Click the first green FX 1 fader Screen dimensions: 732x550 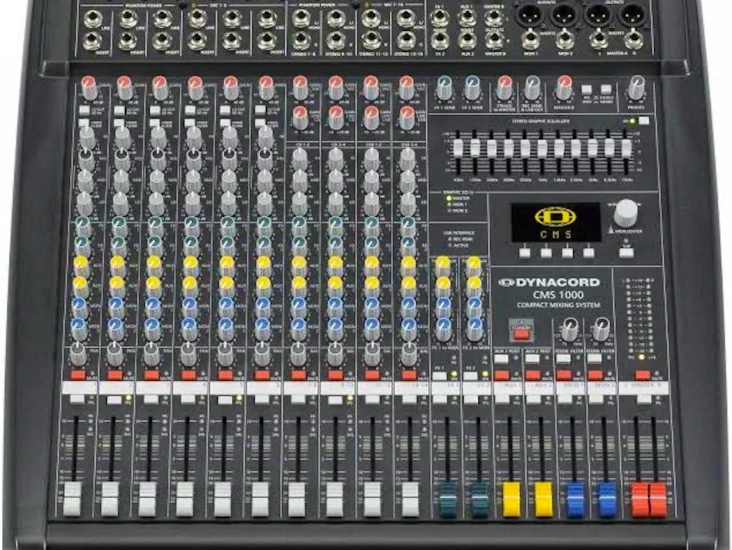point(446,496)
